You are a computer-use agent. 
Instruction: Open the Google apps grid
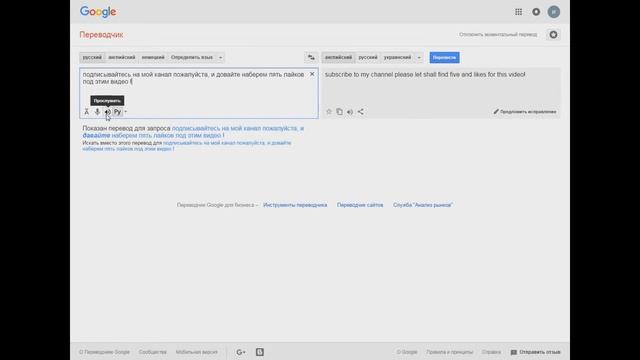[x=518, y=12]
